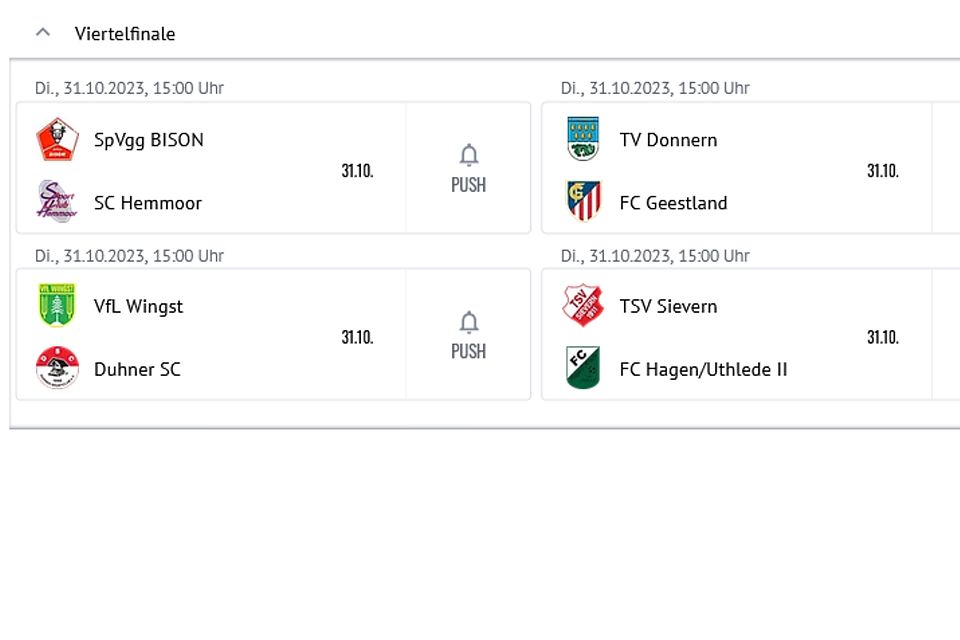Viewport: 960px width, 640px height.
Task: Click the TSV Sievern club crest
Action: tap(583, 305)
